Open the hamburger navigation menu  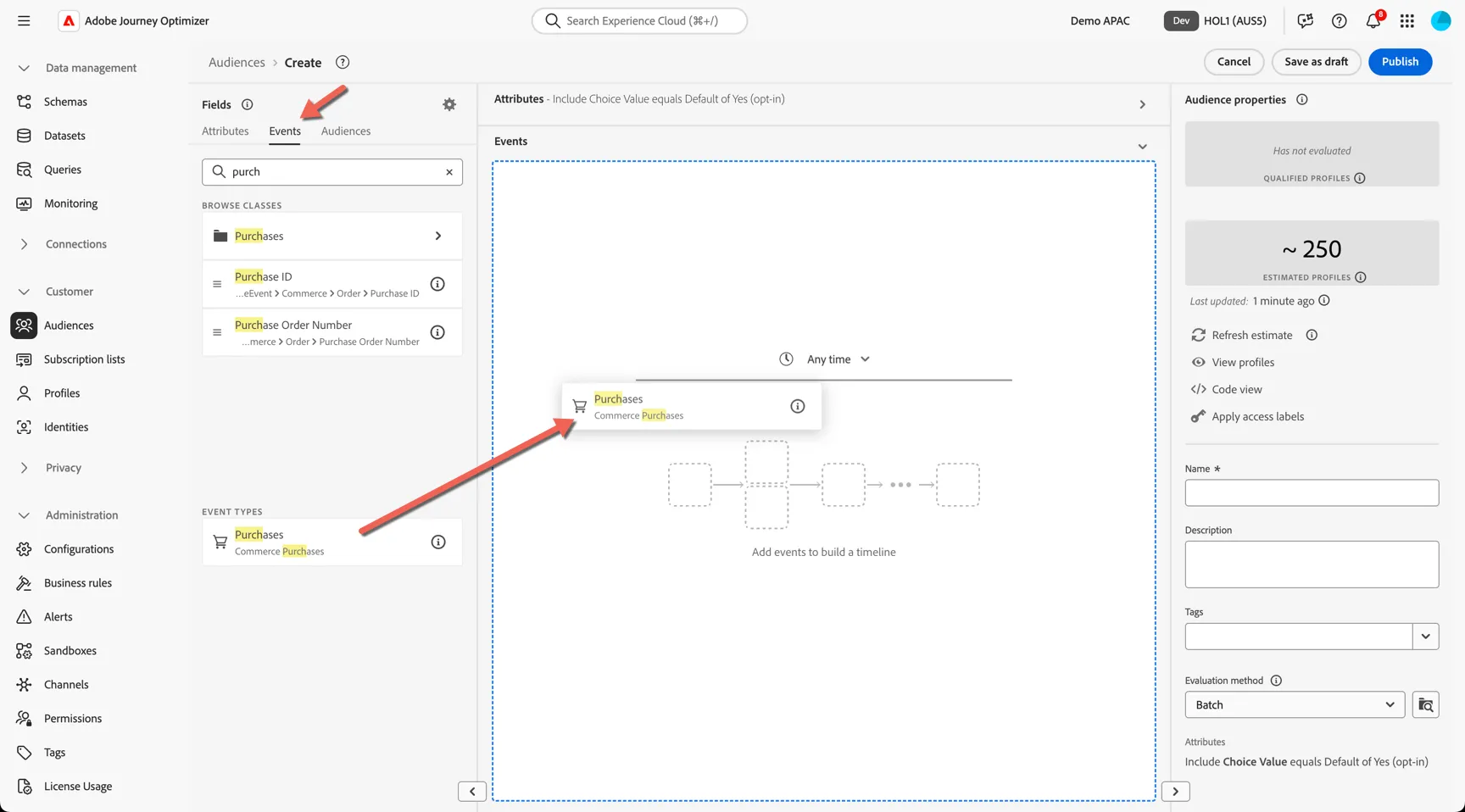tap(24, 20)
